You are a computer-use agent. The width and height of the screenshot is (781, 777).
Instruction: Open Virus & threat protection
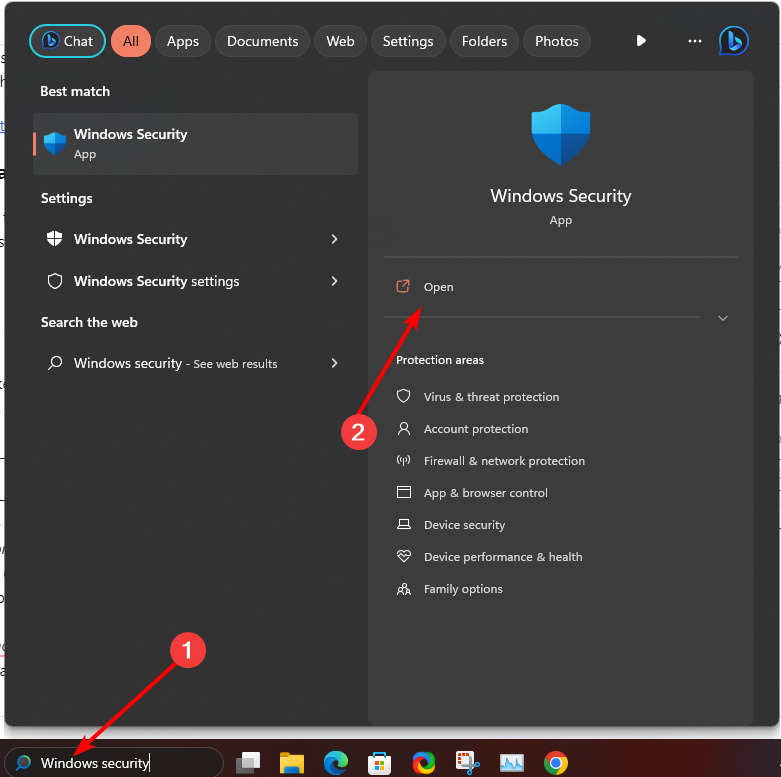click(491, 397)
